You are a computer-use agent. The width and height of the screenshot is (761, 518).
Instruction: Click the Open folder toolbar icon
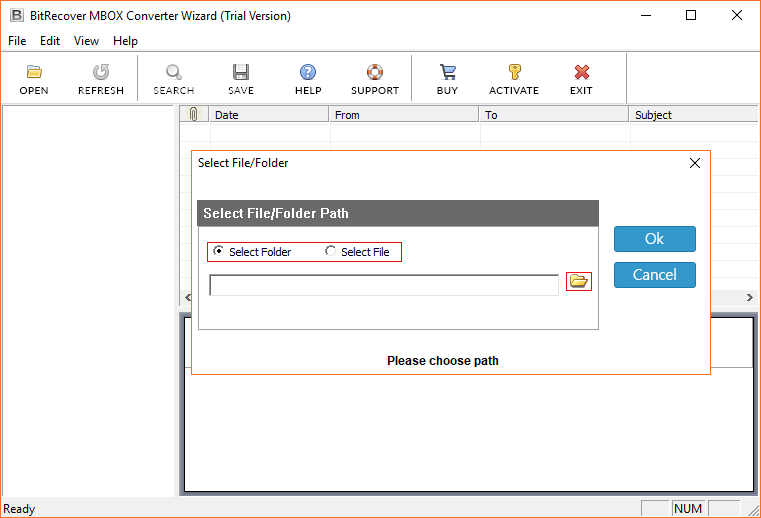click(x=33, y=72)
